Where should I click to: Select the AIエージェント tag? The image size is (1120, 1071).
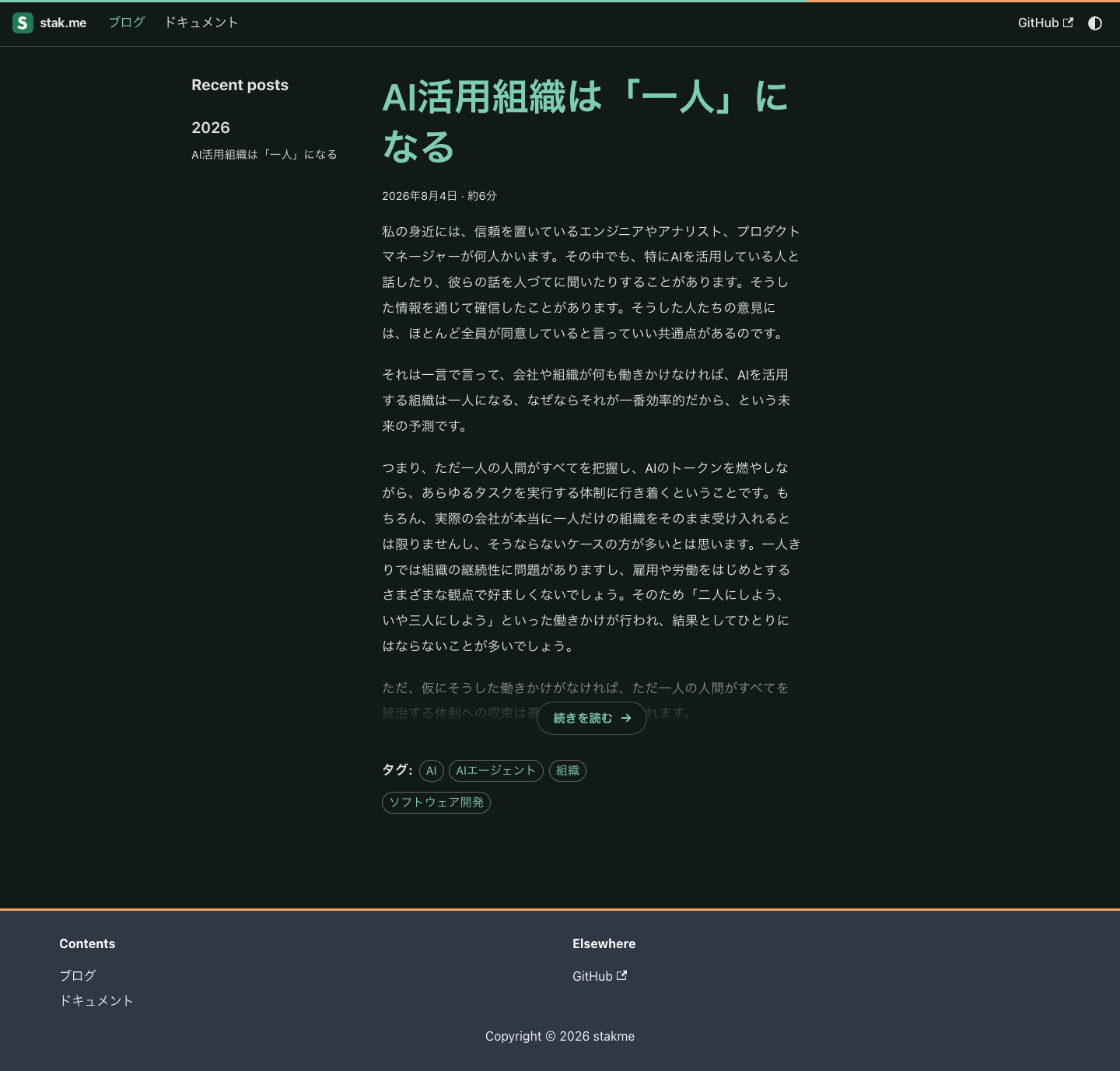(x=496, y=771)
